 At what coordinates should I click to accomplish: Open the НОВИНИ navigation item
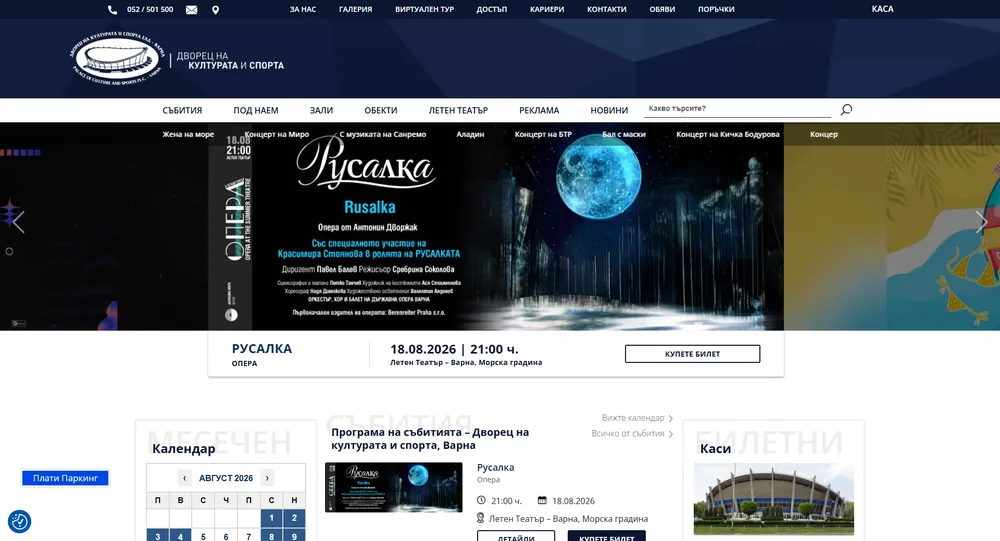(x=609, y=110)
